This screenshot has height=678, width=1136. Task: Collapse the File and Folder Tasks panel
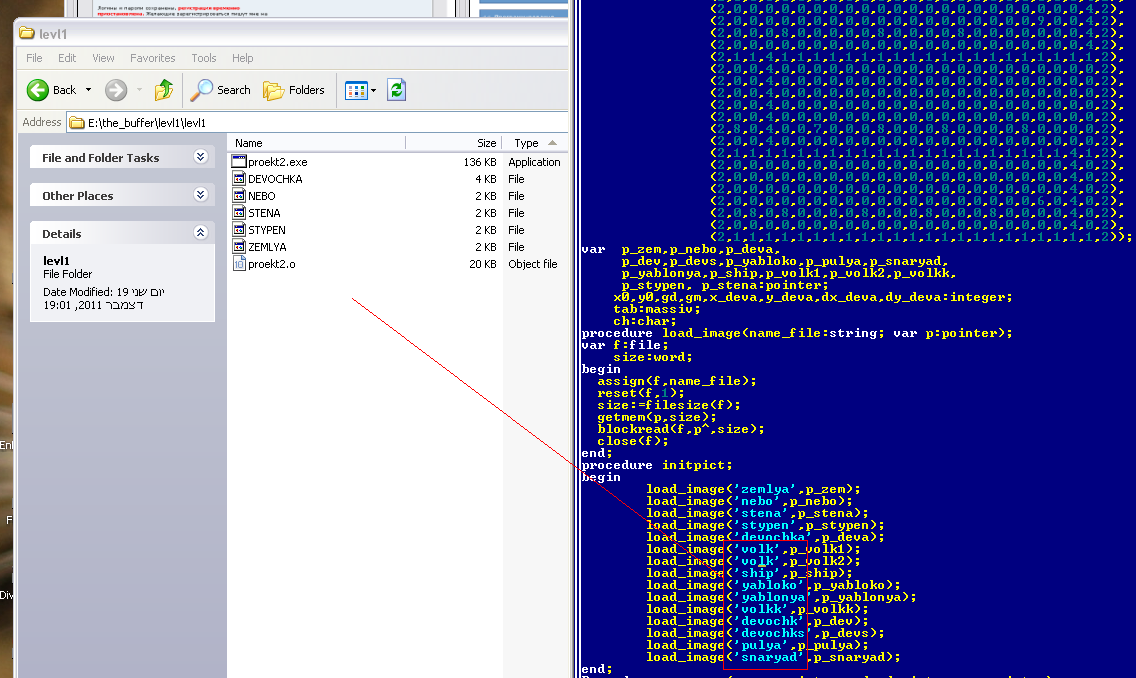[200, 157]
